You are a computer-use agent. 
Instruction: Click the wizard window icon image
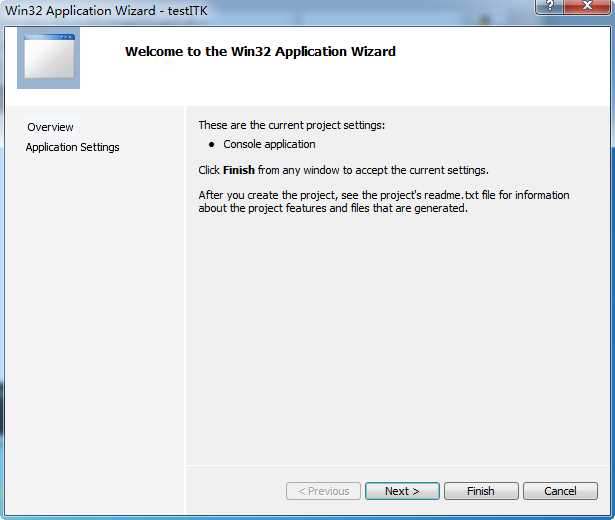[x=49, y=58]
